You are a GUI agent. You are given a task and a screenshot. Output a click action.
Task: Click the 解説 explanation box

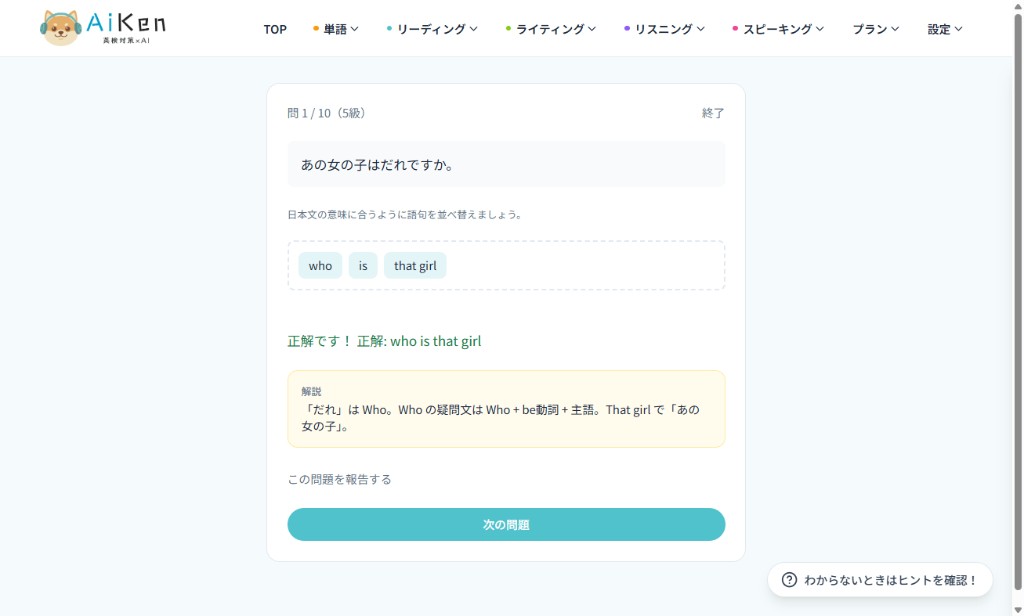(506, 409)
